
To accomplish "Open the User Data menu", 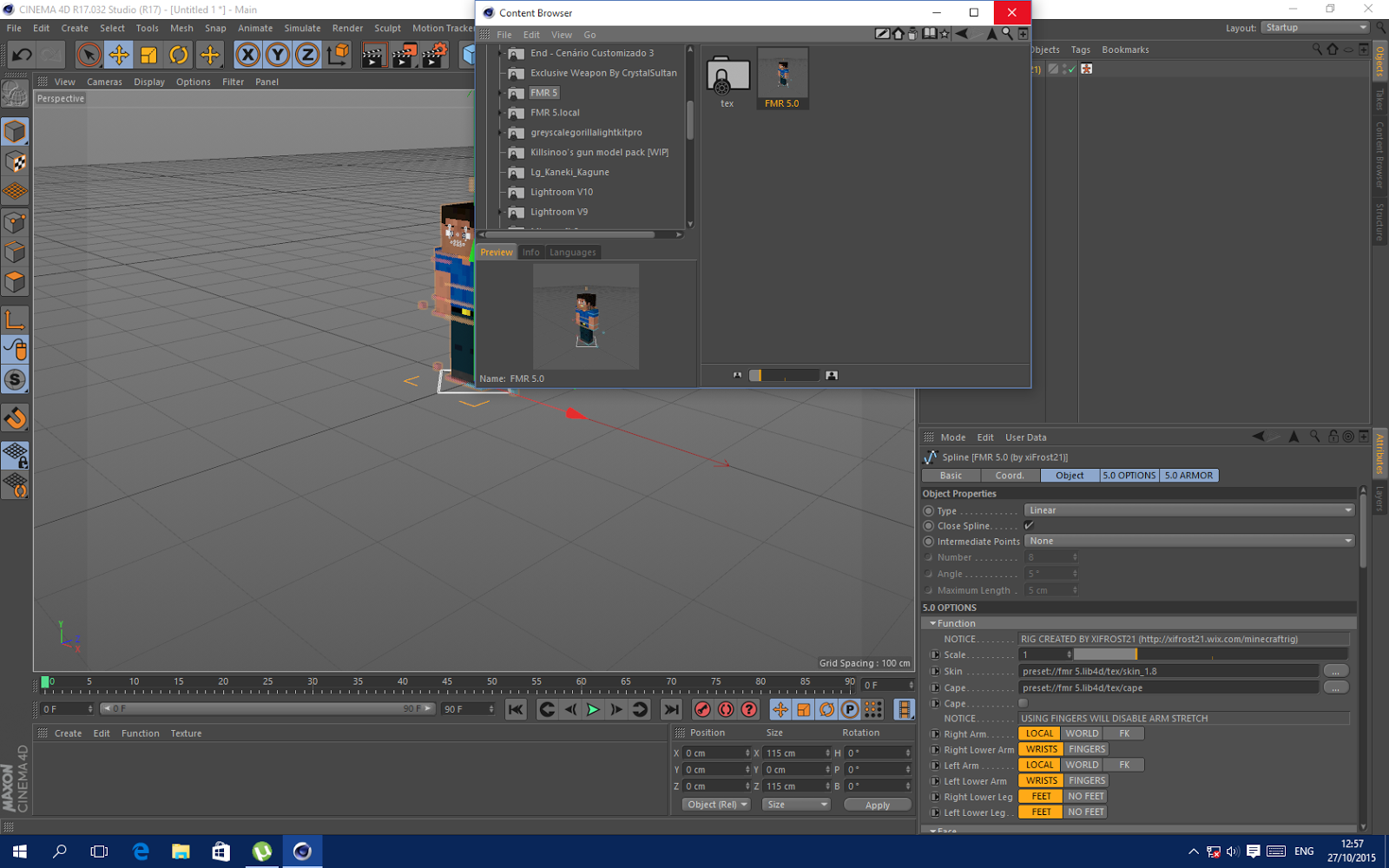I will [x=1025, y=437].
